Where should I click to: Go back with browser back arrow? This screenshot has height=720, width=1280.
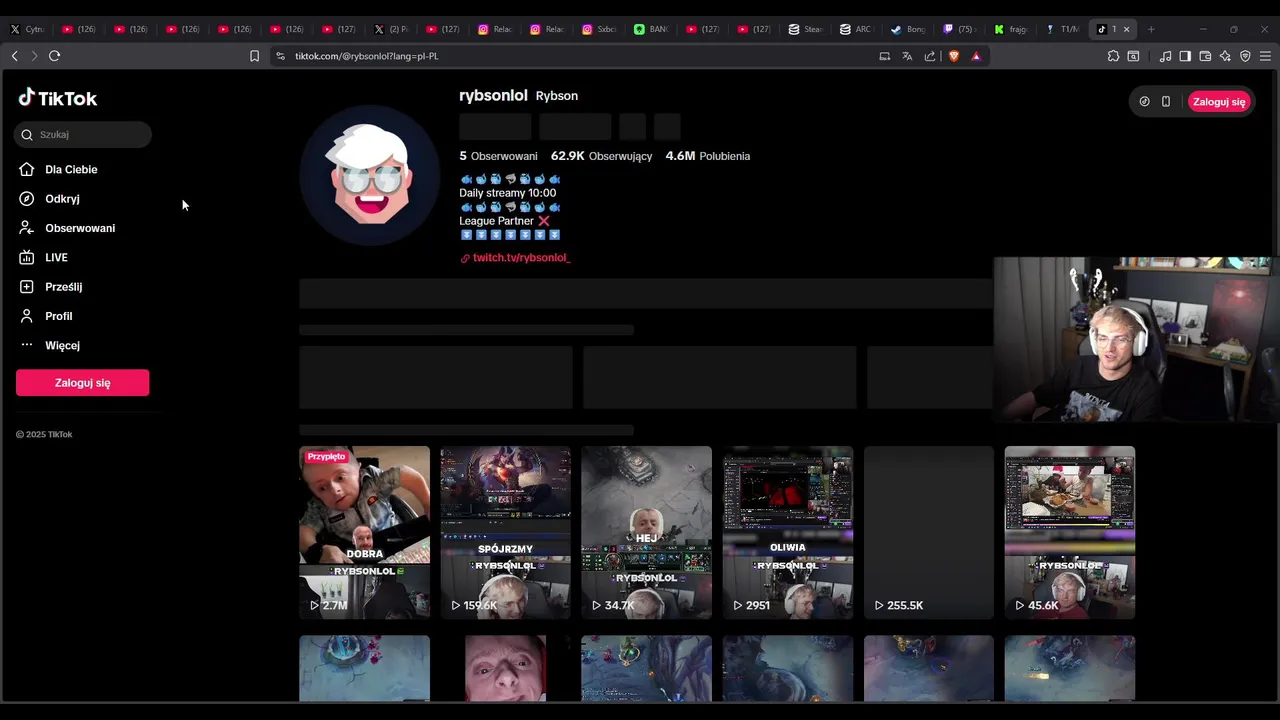14,56
